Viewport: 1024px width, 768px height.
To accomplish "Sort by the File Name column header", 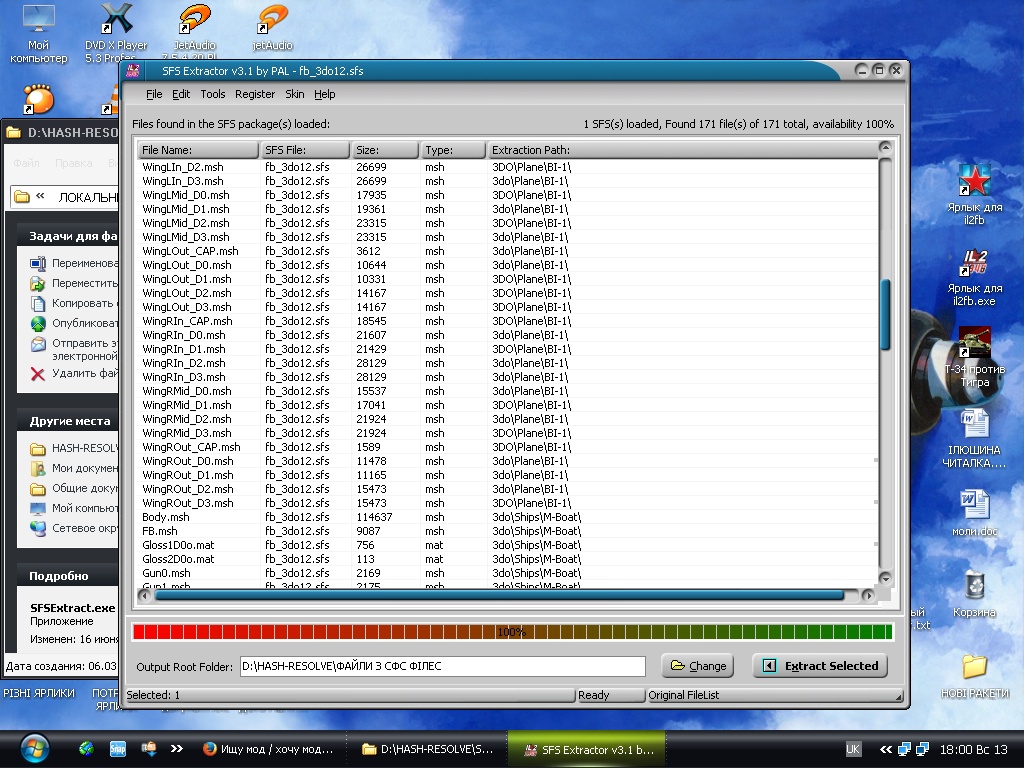I will point(198,150).
